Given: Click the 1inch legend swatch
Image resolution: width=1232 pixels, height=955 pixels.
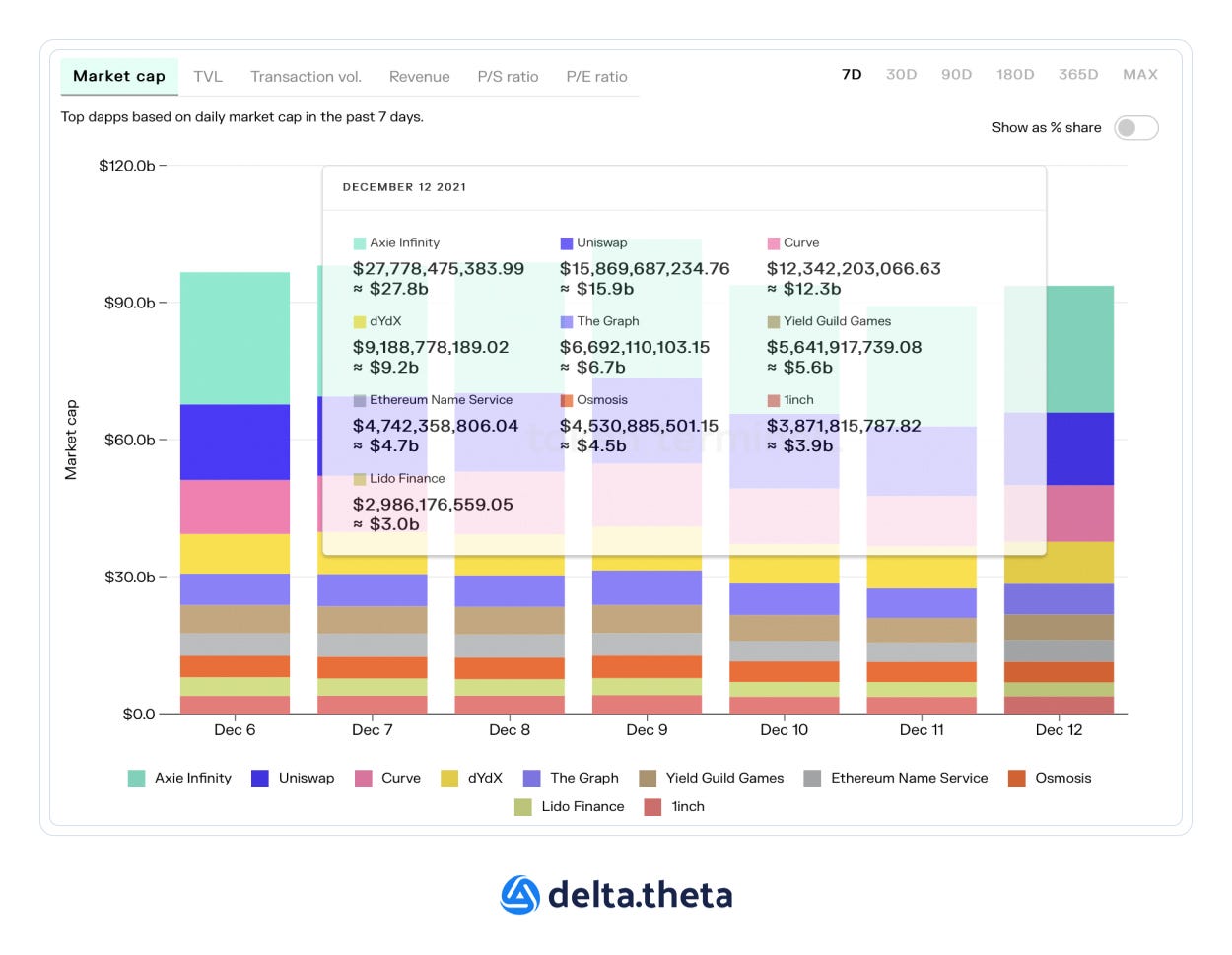Looking at the screenshot, I should pyautogui.click(x=652, y=807).
